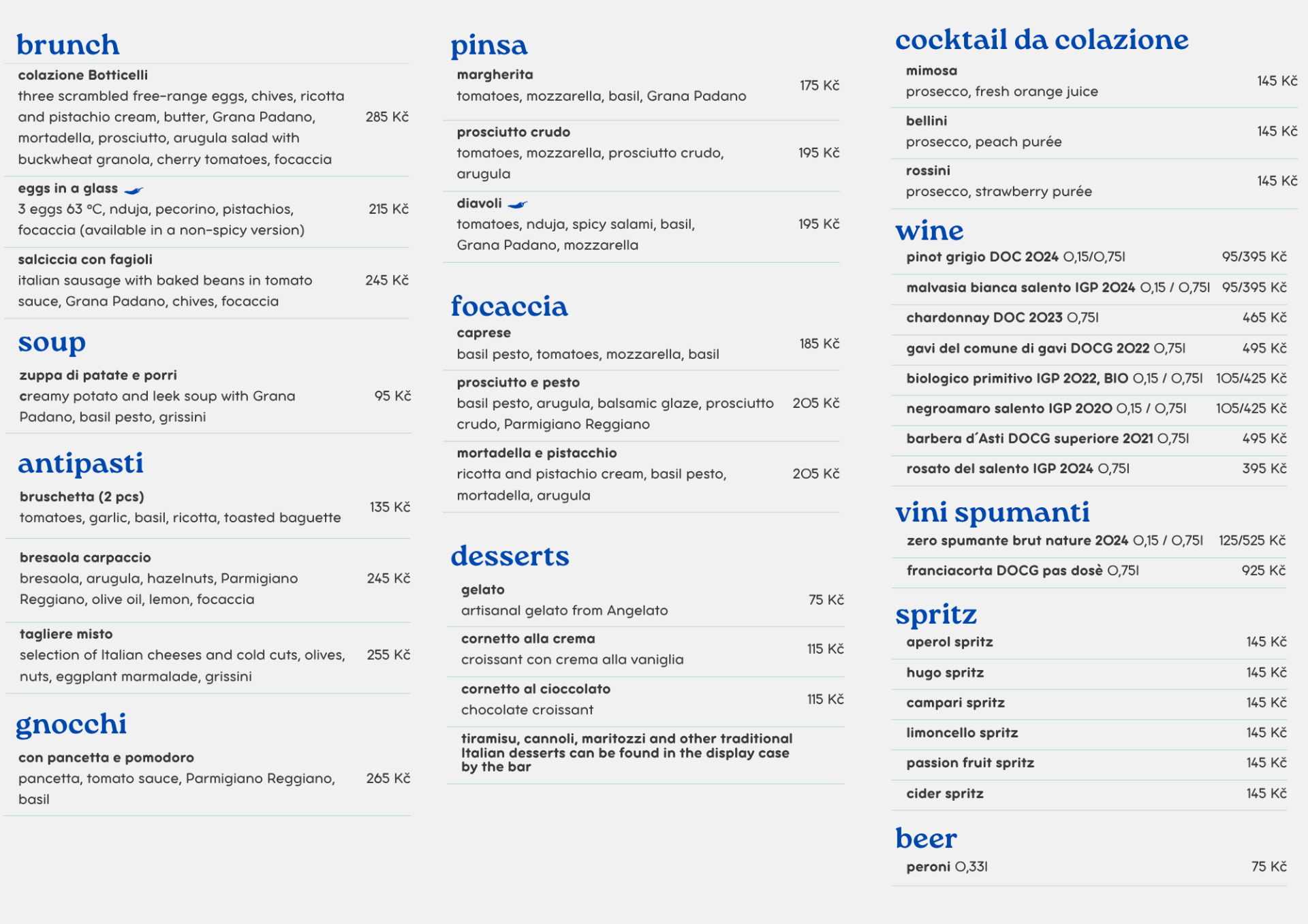The image size is (1308, 924).
Task: Select the zuppa di patate e porri item
Action: (98, 375)
